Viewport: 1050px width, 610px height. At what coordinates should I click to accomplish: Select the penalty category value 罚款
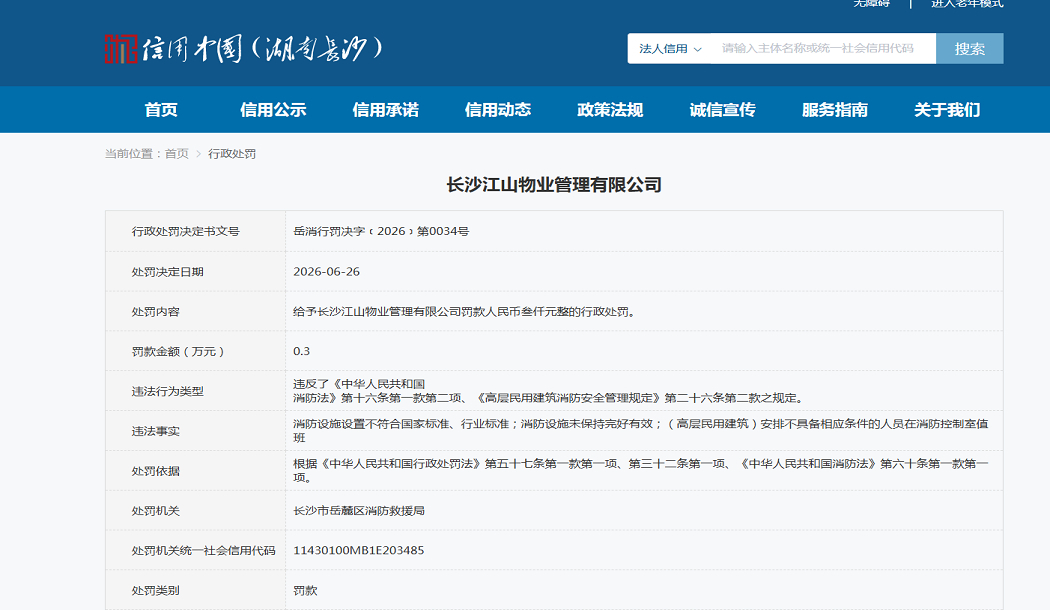coord(305,591)
